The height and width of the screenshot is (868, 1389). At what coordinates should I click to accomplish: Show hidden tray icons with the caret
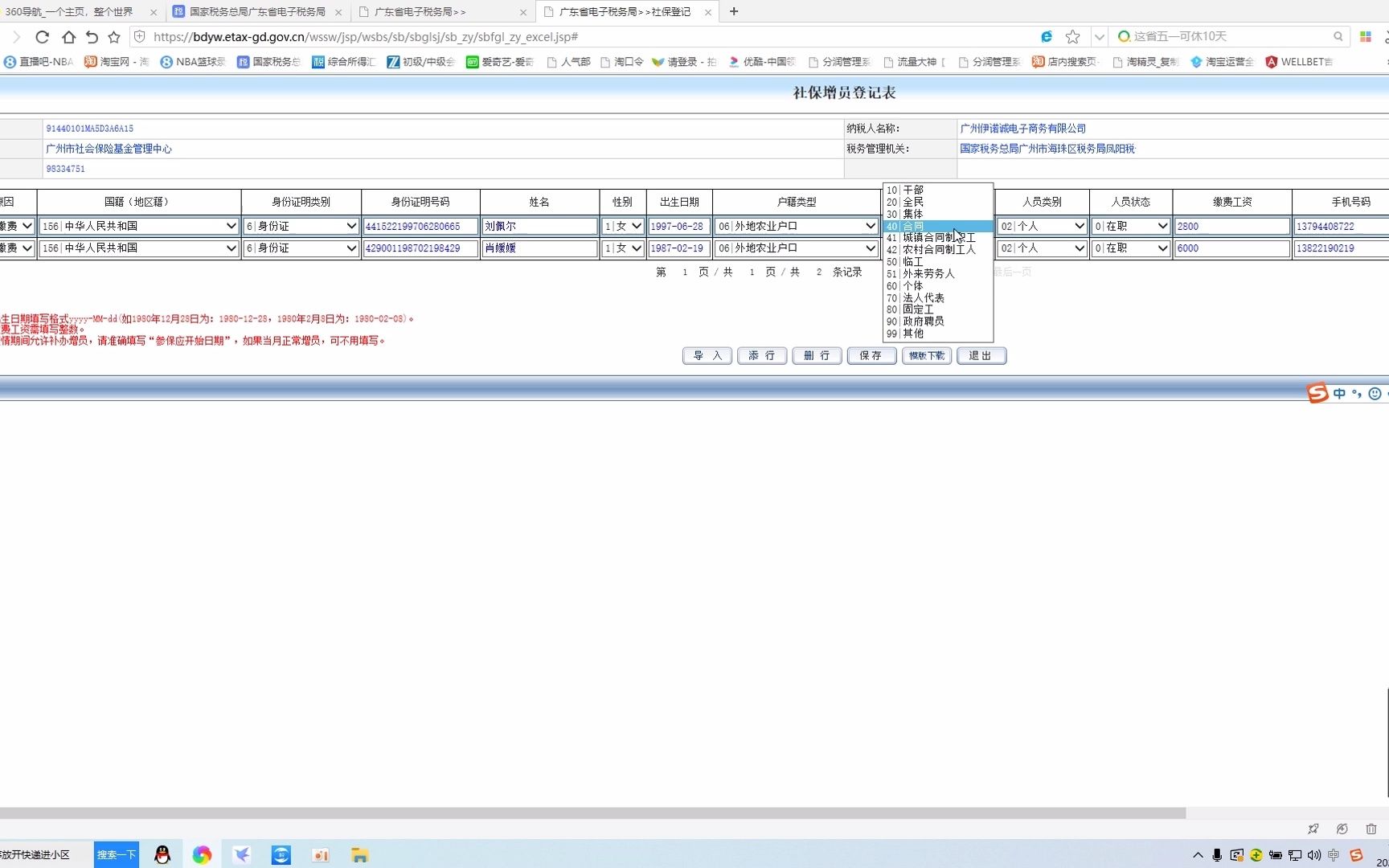click(x=1198, y=855)
